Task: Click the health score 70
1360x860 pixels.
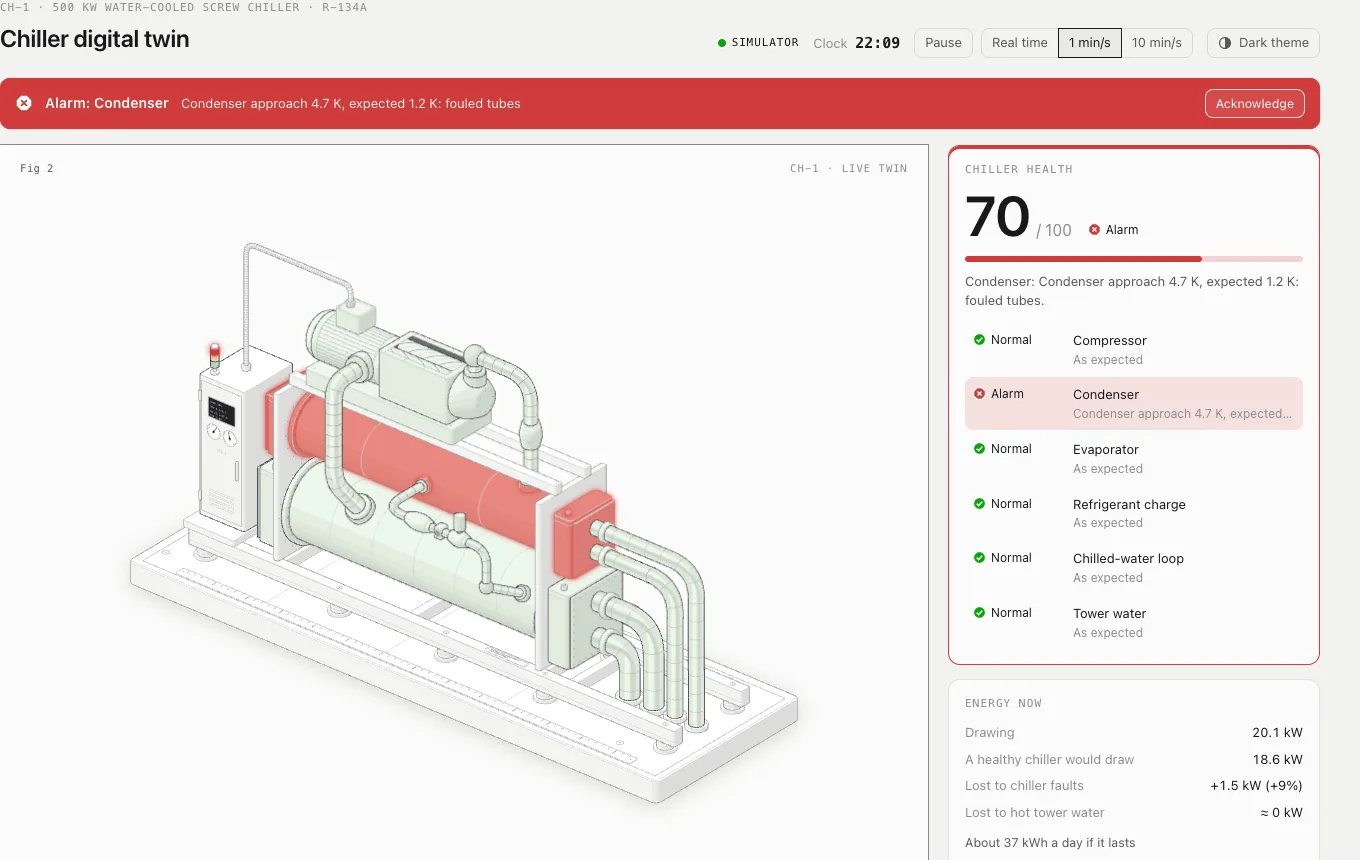Action: [997, 217]
